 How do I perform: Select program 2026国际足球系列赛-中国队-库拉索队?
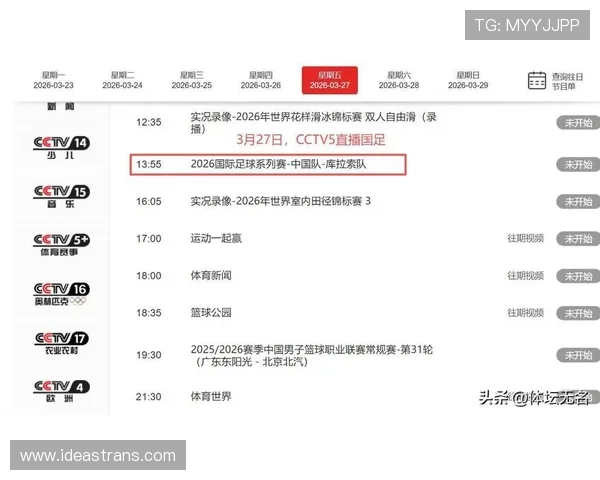[x=278, y=164]
